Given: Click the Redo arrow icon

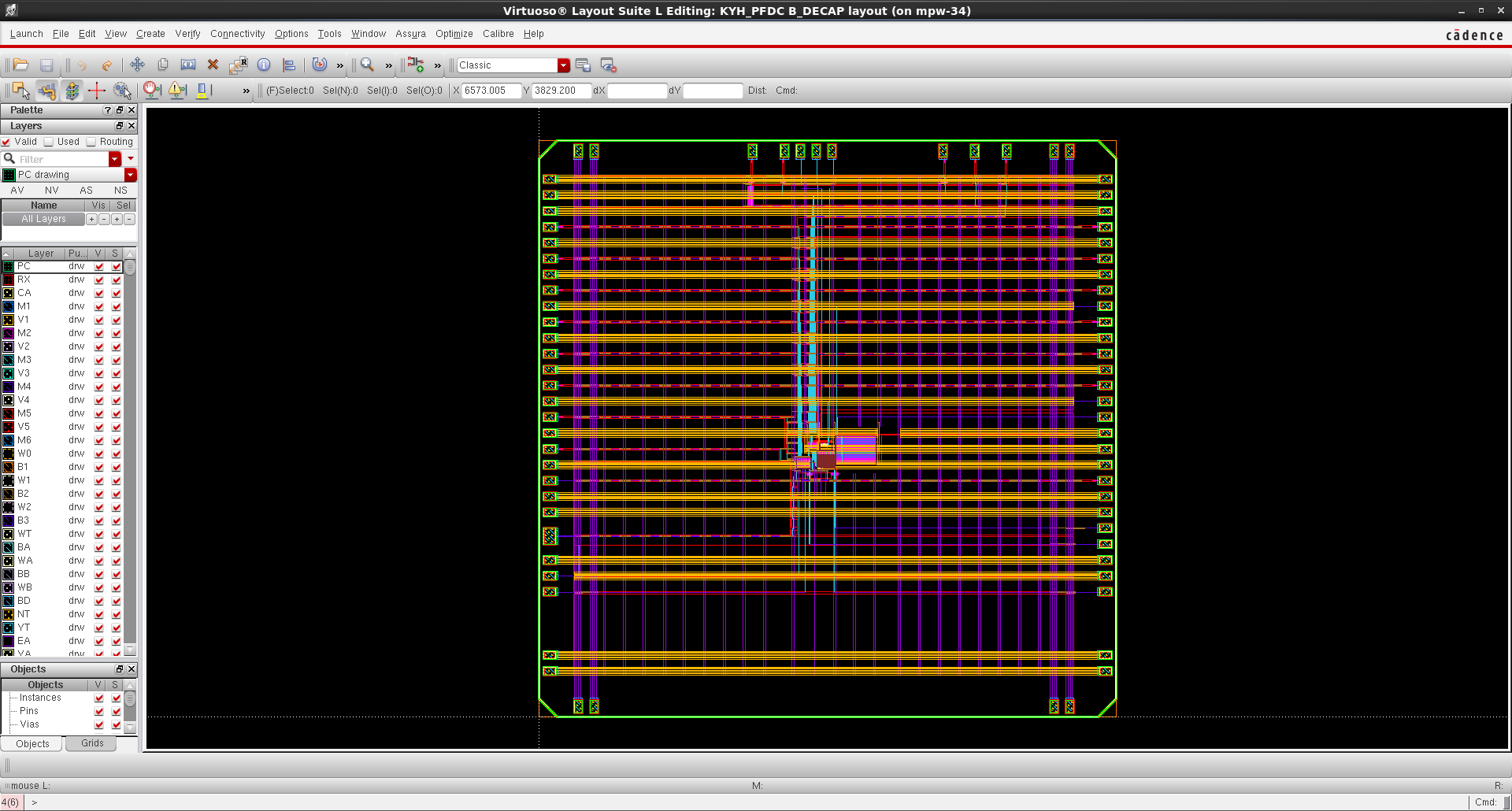Looking at the screenshot, I should [x=106, y=65].
